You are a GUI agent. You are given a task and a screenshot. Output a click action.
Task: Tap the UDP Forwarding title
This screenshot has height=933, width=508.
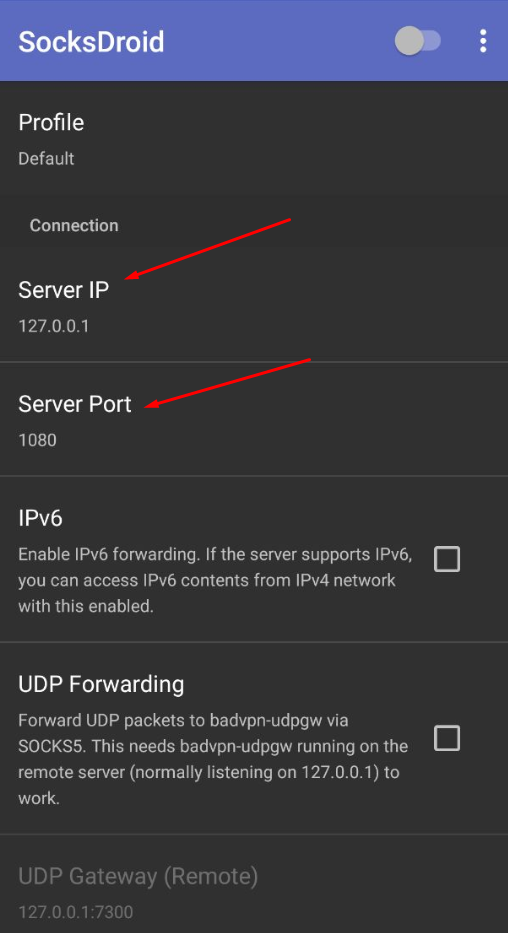[x=101, y=684]
